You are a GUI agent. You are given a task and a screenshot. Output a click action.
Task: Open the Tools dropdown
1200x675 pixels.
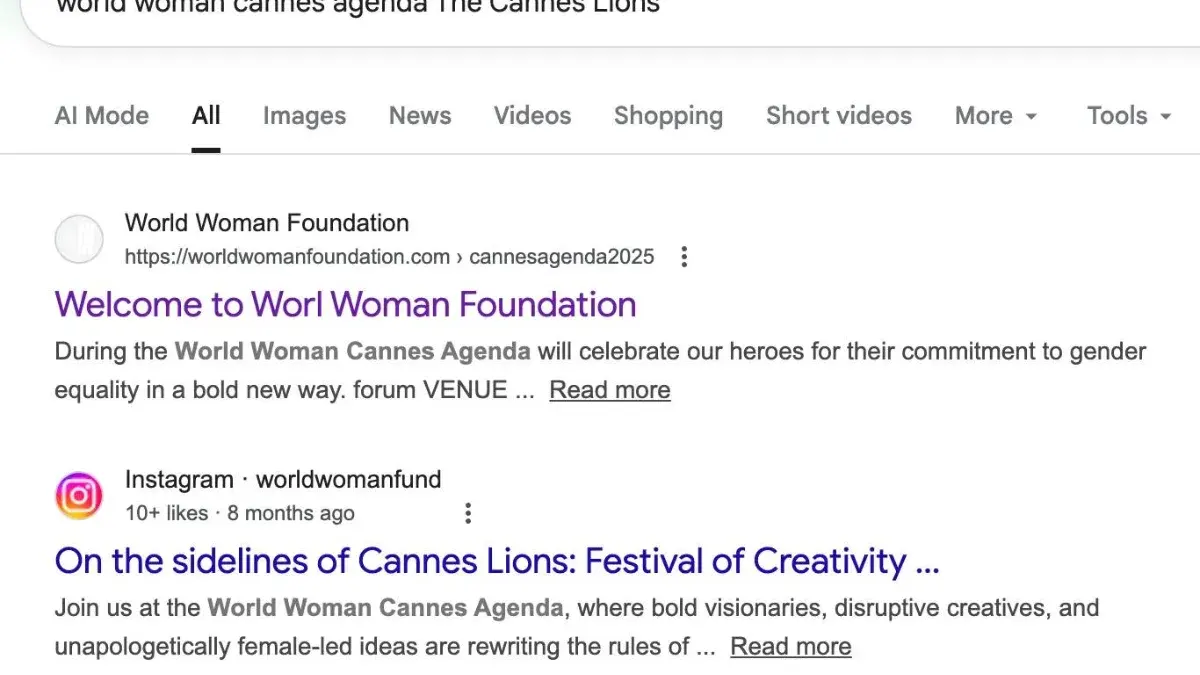[x=1128, y=116]
